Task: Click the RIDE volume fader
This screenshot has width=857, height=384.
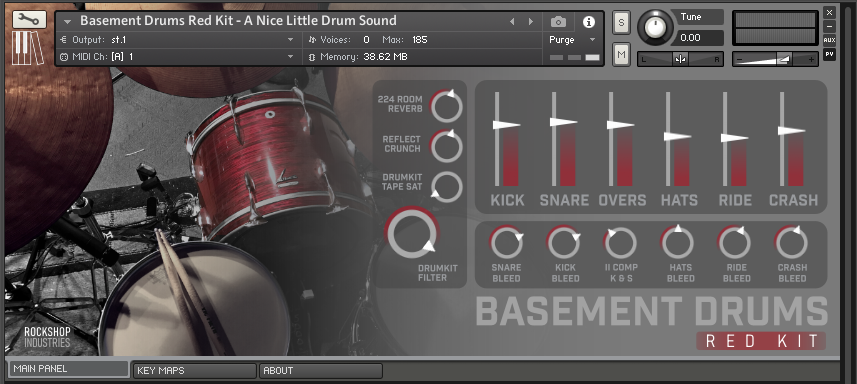Action: tap(735, 138)
